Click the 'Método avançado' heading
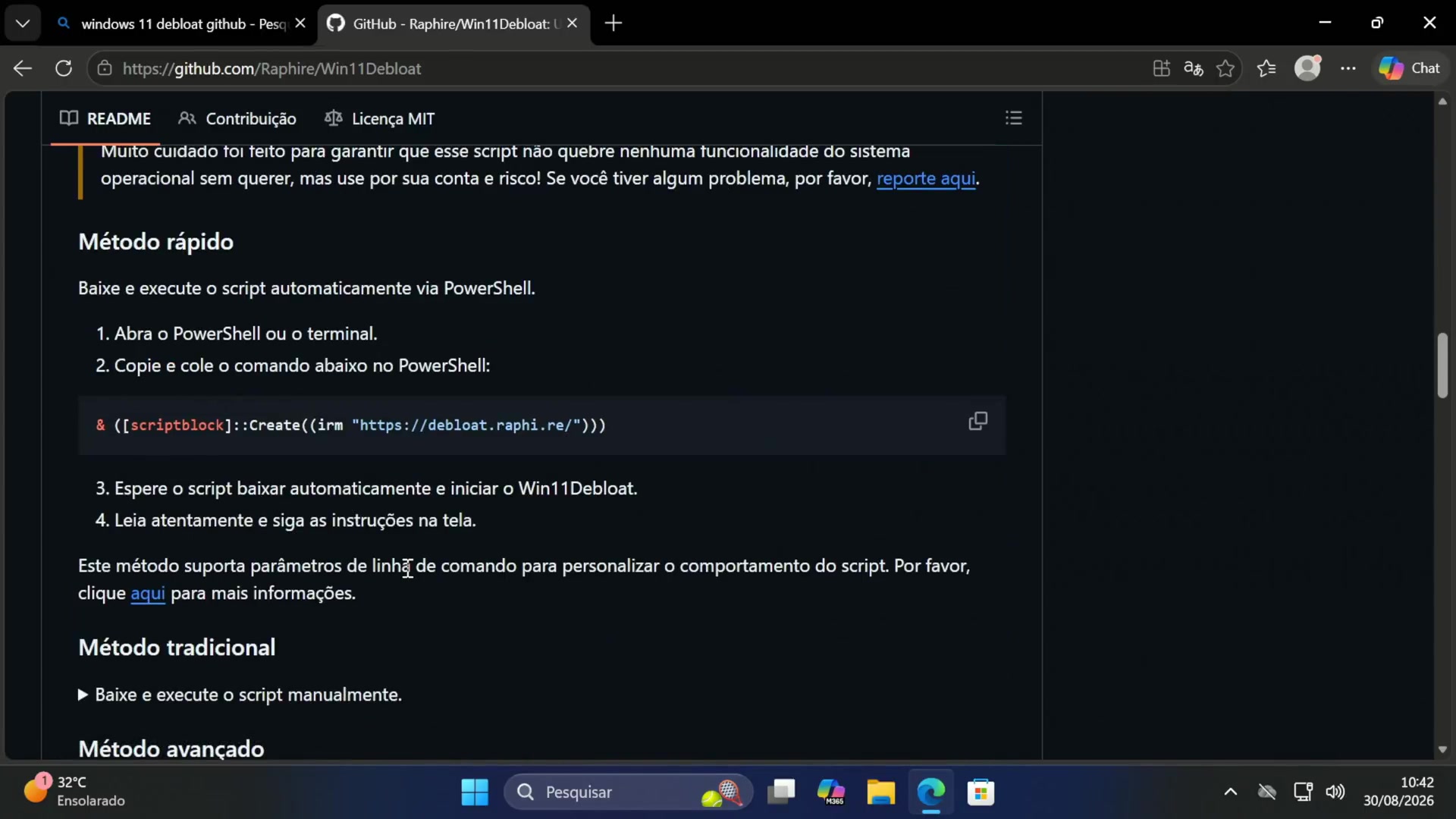Viewport: 1456px width, 819px height. (171, 748)
